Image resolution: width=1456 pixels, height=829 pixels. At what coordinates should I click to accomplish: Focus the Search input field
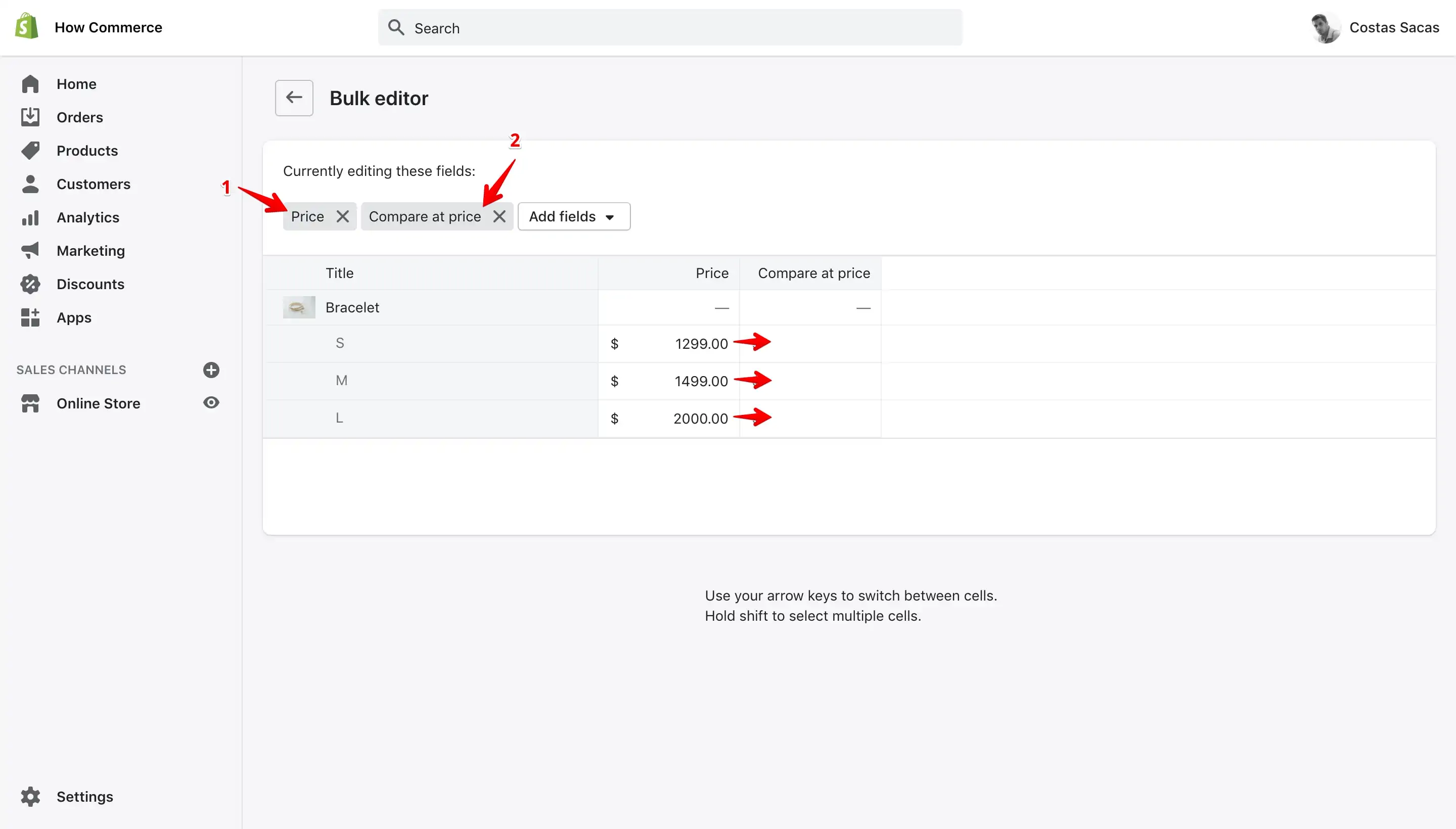(670, 27)
